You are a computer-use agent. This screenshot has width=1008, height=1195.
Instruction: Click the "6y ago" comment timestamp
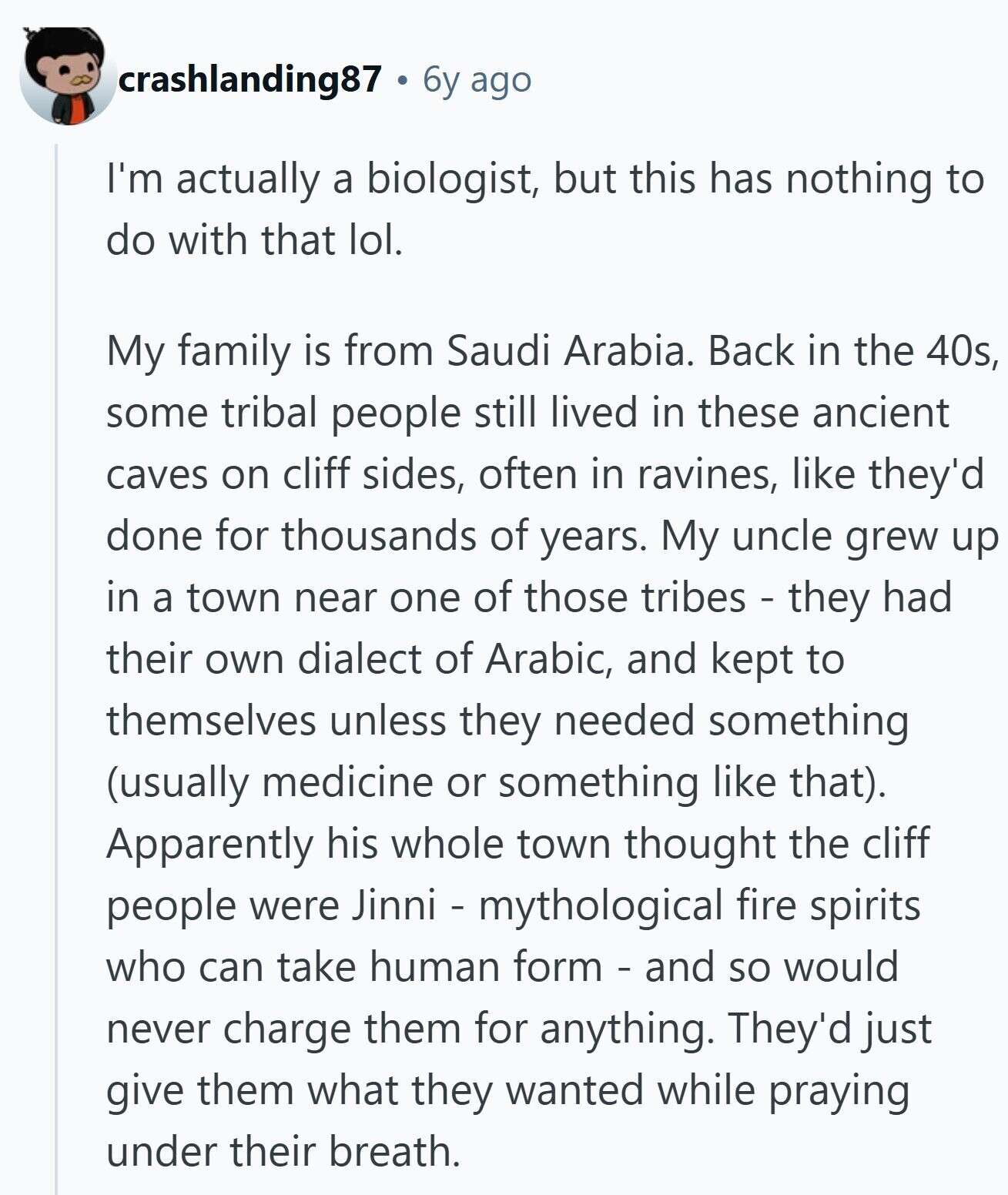click(x=477, y=79)
